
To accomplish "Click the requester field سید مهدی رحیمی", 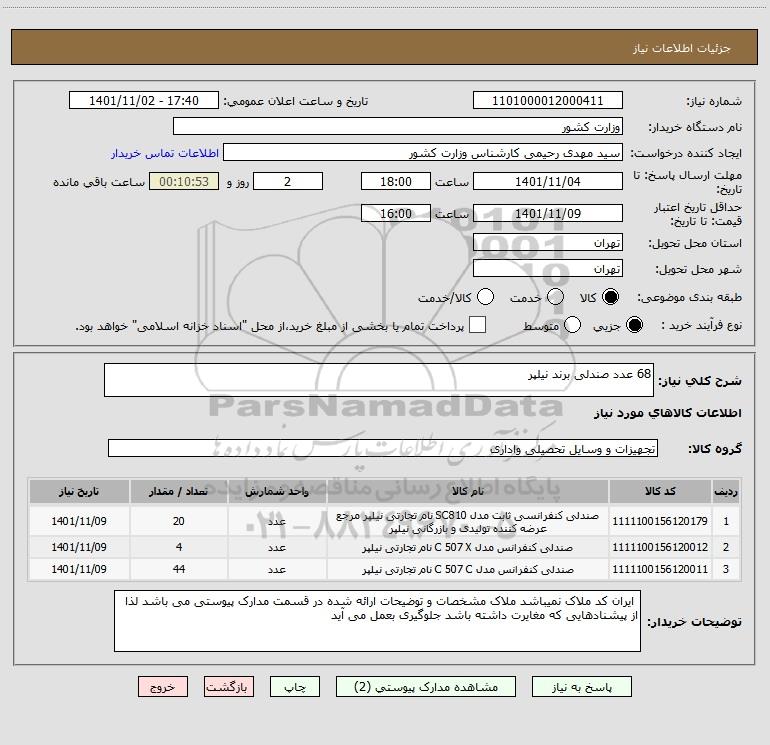I will pyautogui.click(x=423, y=153).
